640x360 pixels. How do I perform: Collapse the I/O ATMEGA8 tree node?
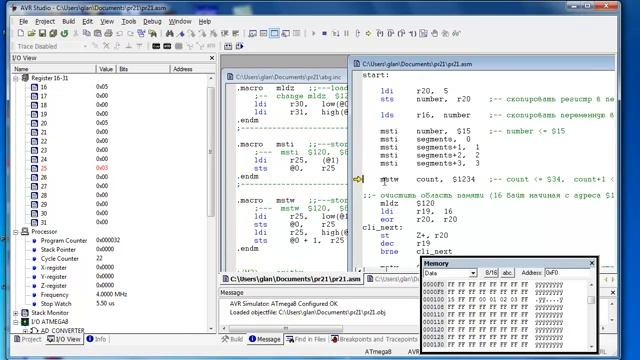pyautogui.click(x=16, y=322)
